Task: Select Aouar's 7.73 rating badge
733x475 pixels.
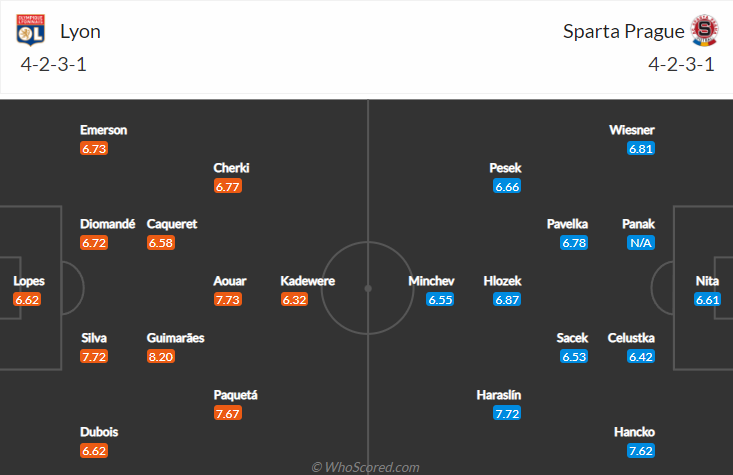Action: [228, 299]
